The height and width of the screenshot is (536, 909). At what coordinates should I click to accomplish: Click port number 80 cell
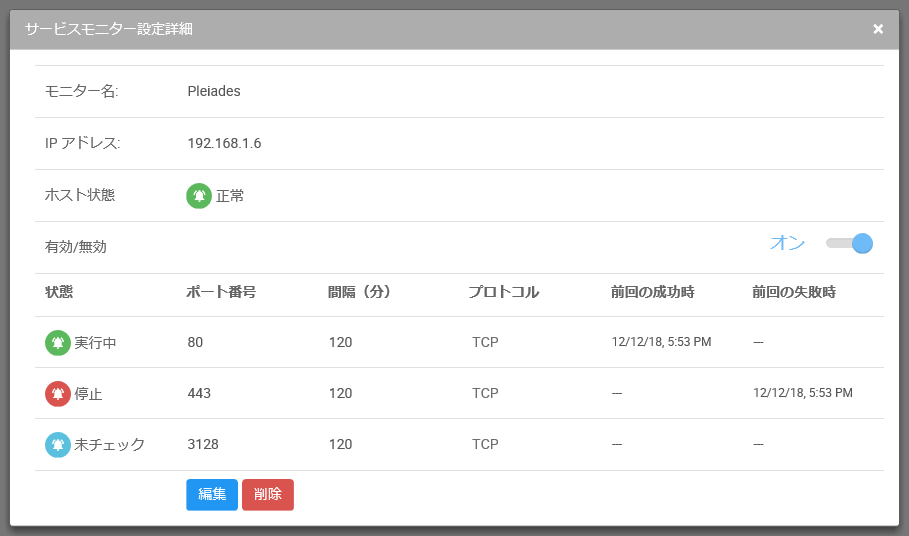pos(195,342)
